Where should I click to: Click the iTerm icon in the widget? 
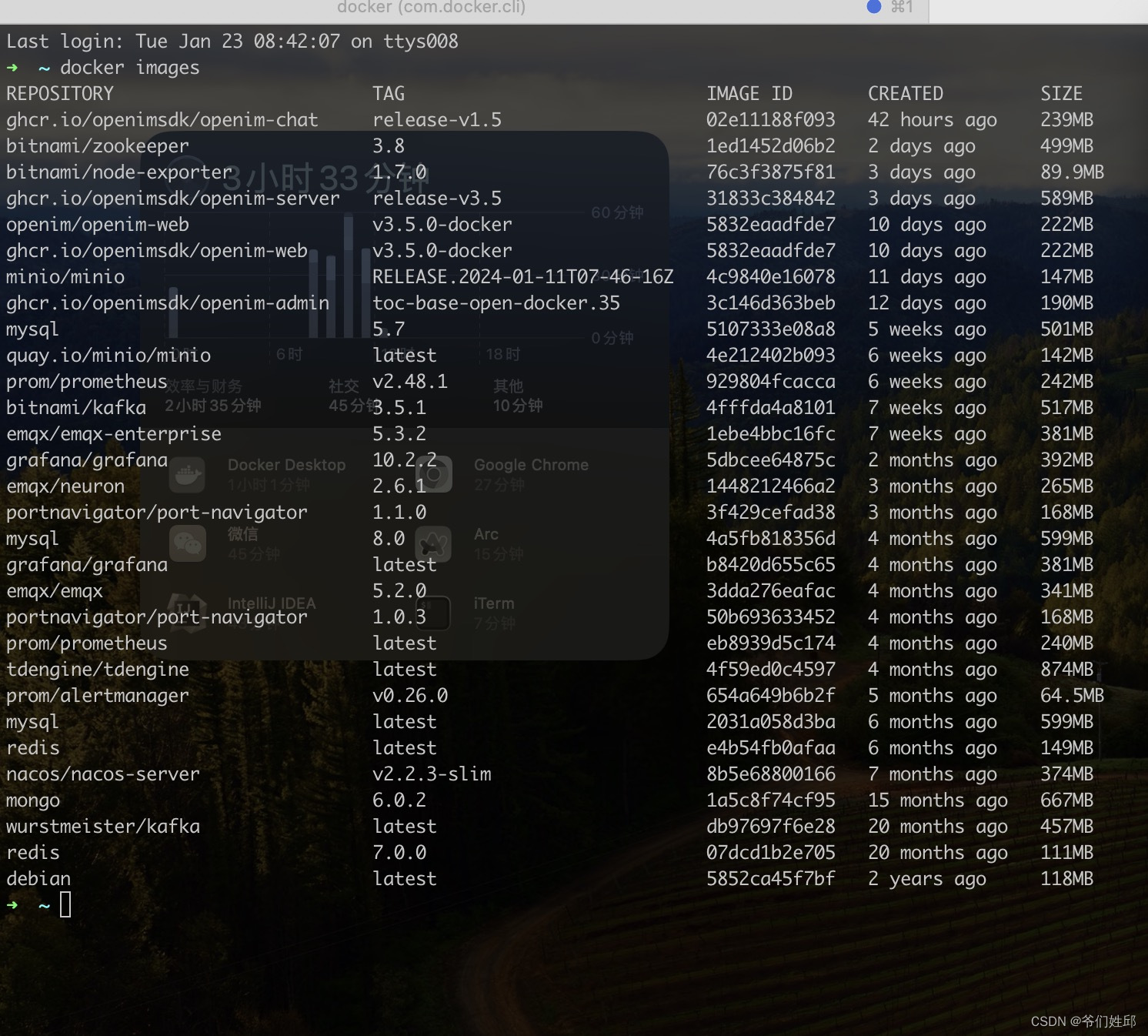(x=433, y=613)
